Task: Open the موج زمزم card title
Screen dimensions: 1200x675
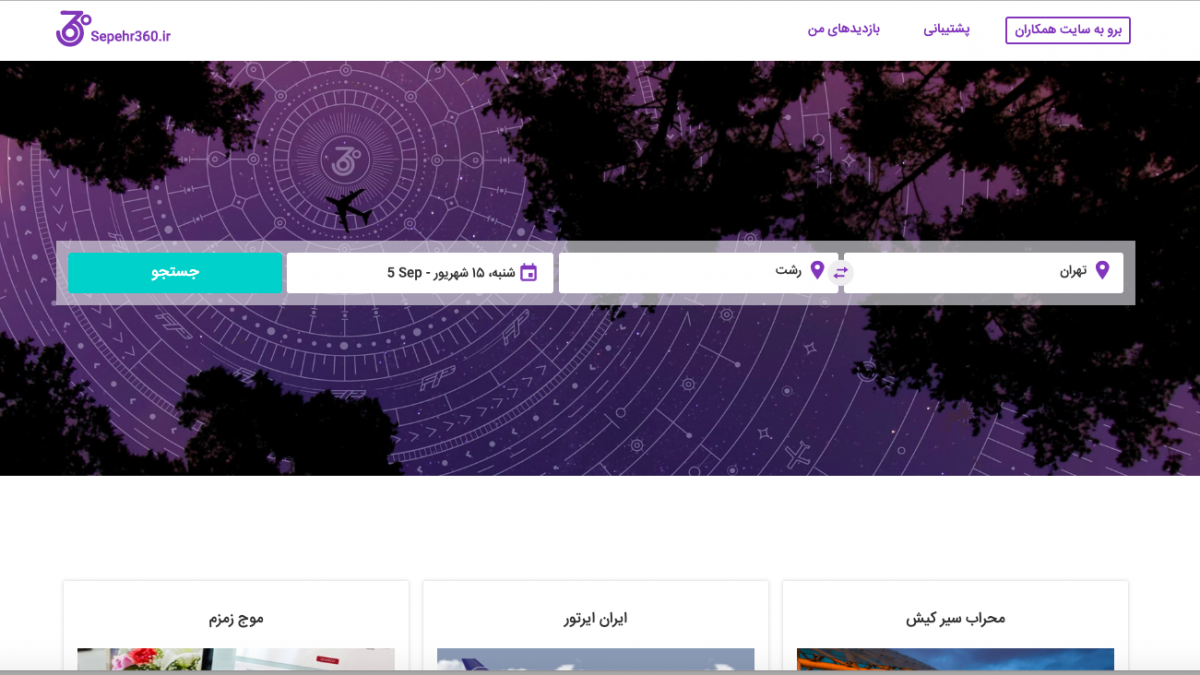Action: [x=236, y=619]
